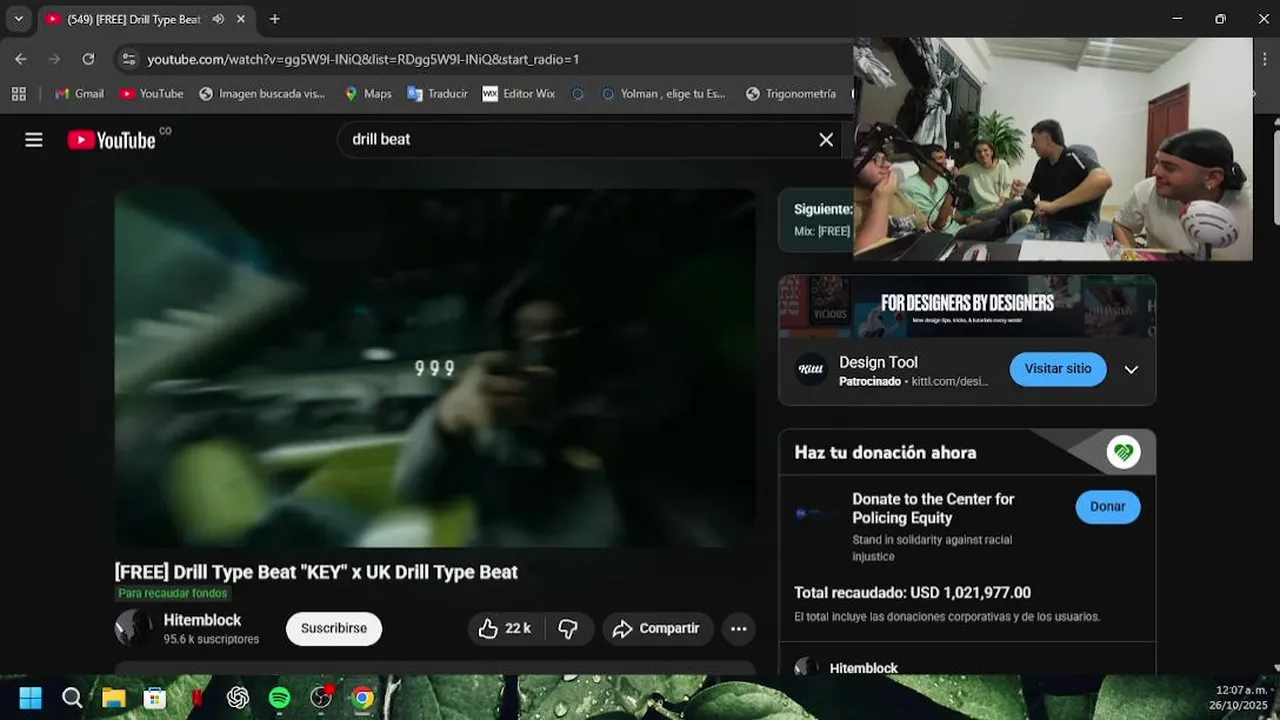Open Netflix from the taskbar
1280x720 pixels.
click(197, 698)
